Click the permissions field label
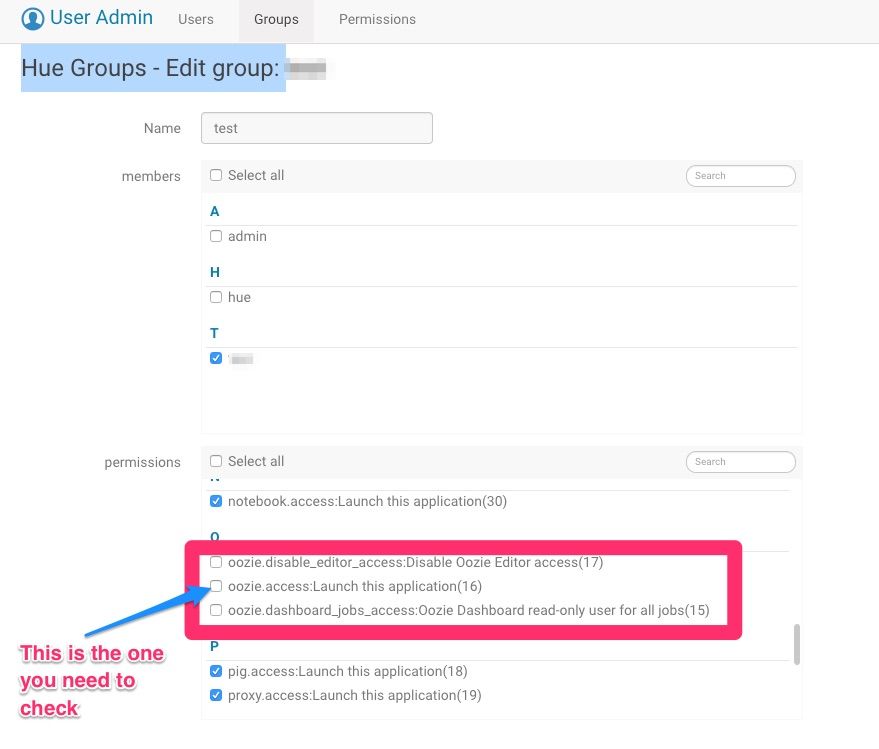 pyautogui.click(x=142, y=463)
